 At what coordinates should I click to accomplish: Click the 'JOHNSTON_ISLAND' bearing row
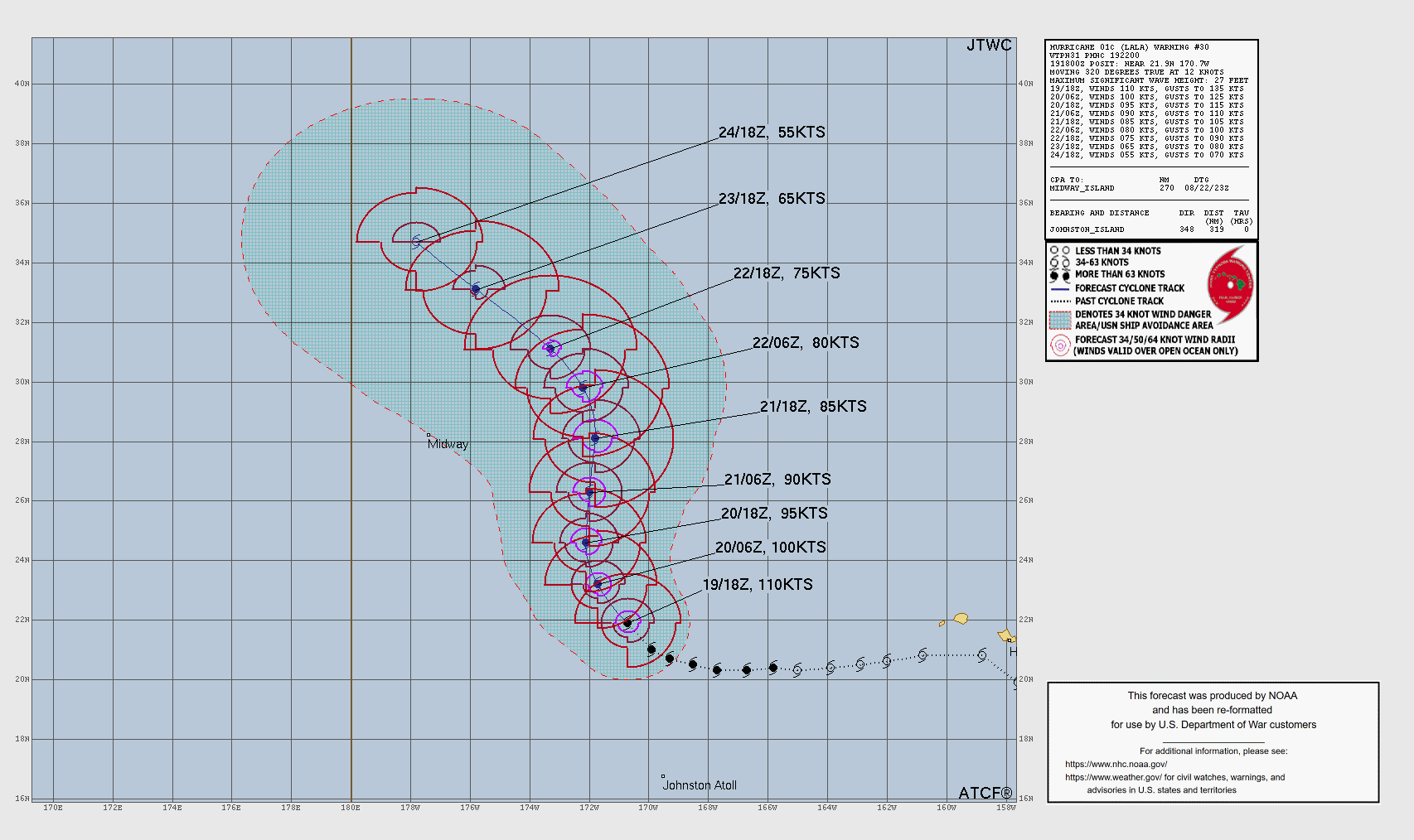[1150, 229]
